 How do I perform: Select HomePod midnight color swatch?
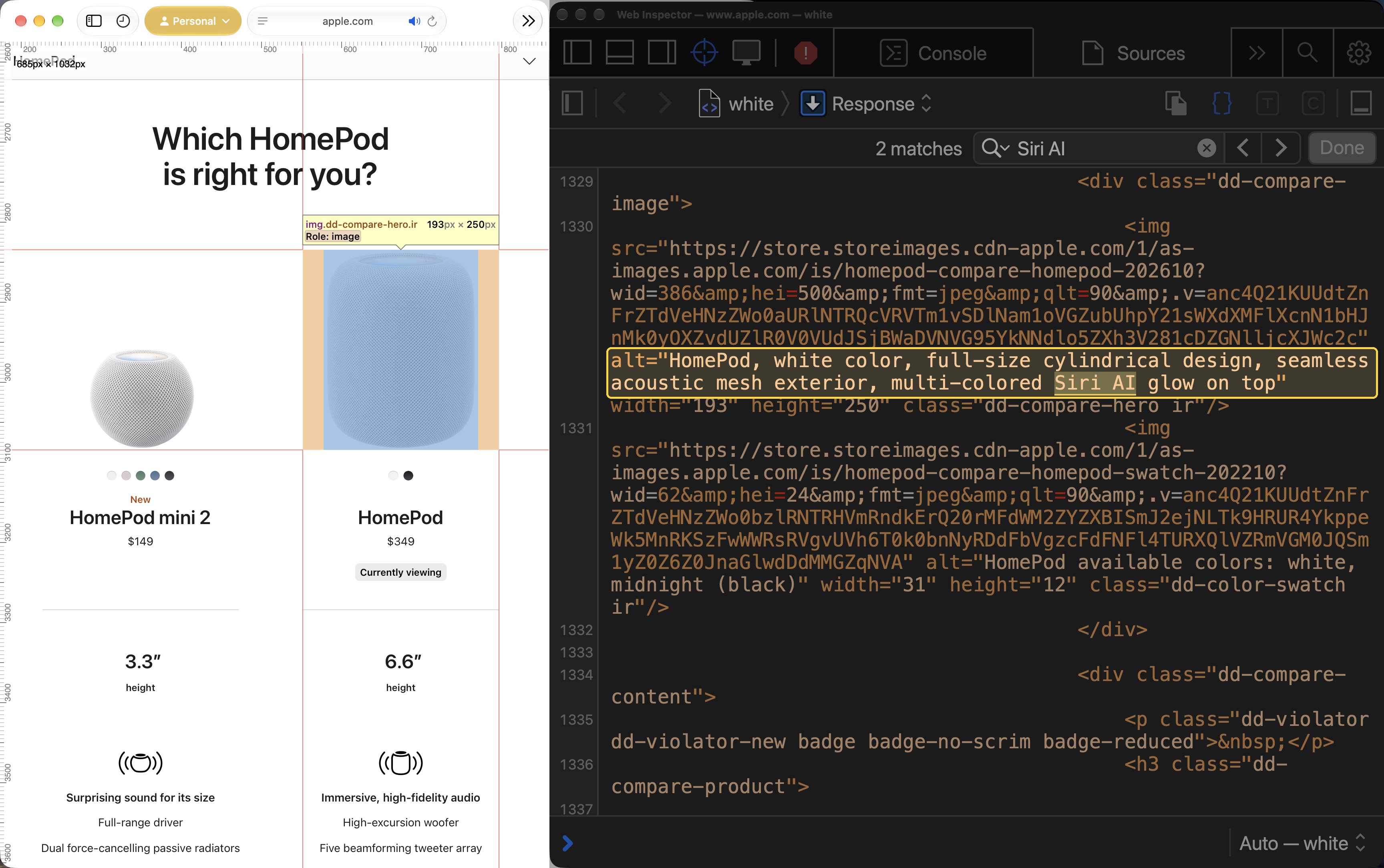pos(408,475)
